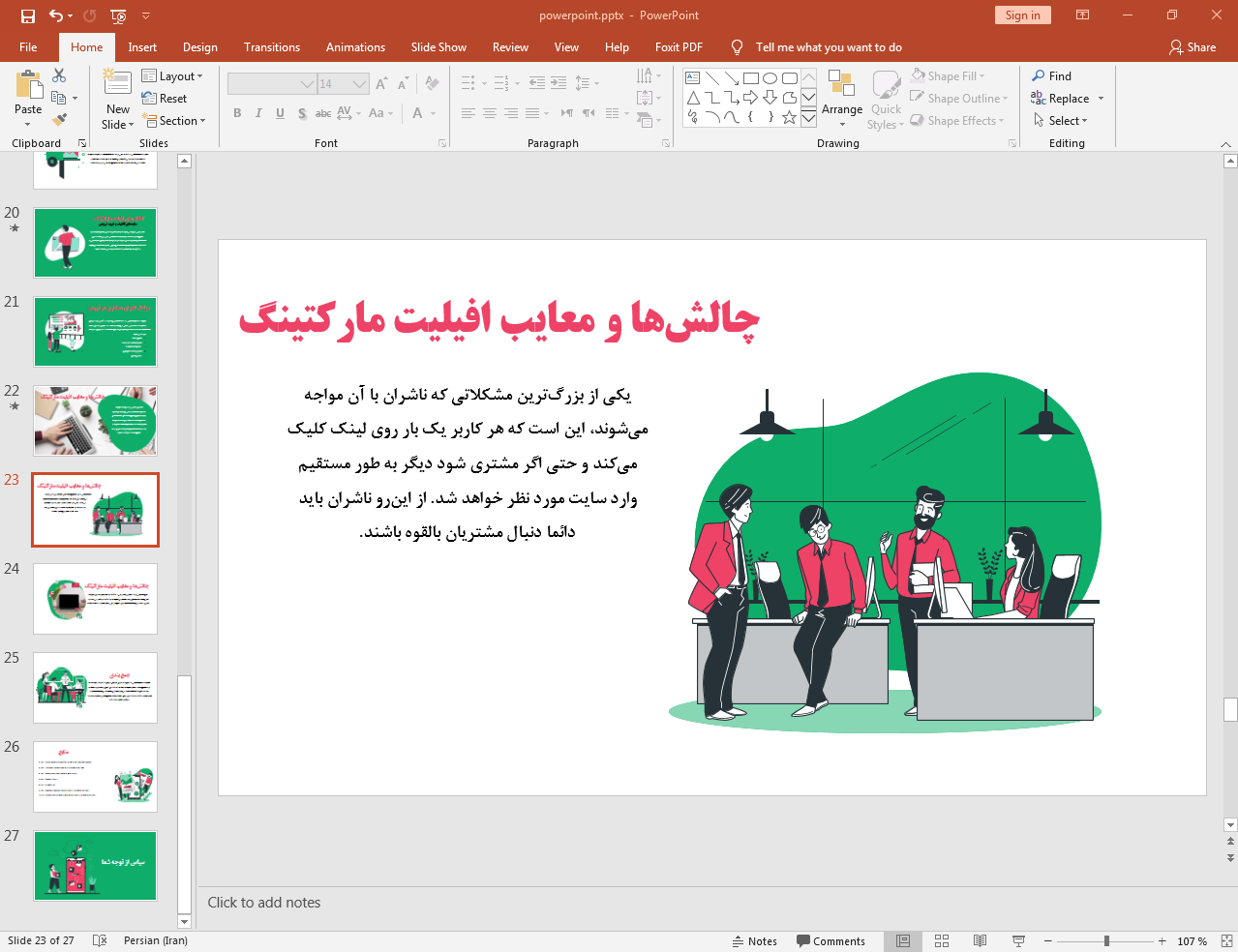Click the Find magnifier button
The width and height of the screenshot is (1238, 952).
1051,76
